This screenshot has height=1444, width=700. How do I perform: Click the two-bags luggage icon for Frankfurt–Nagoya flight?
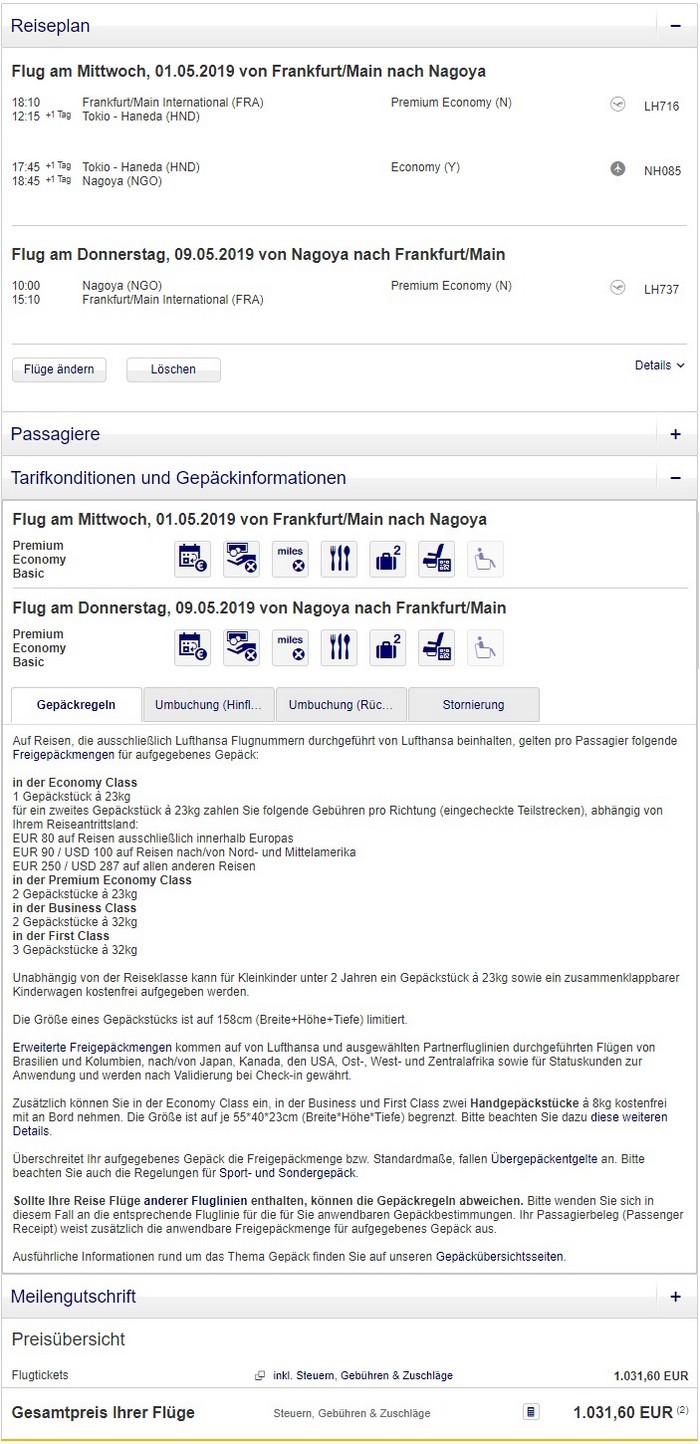coord(387,559)
